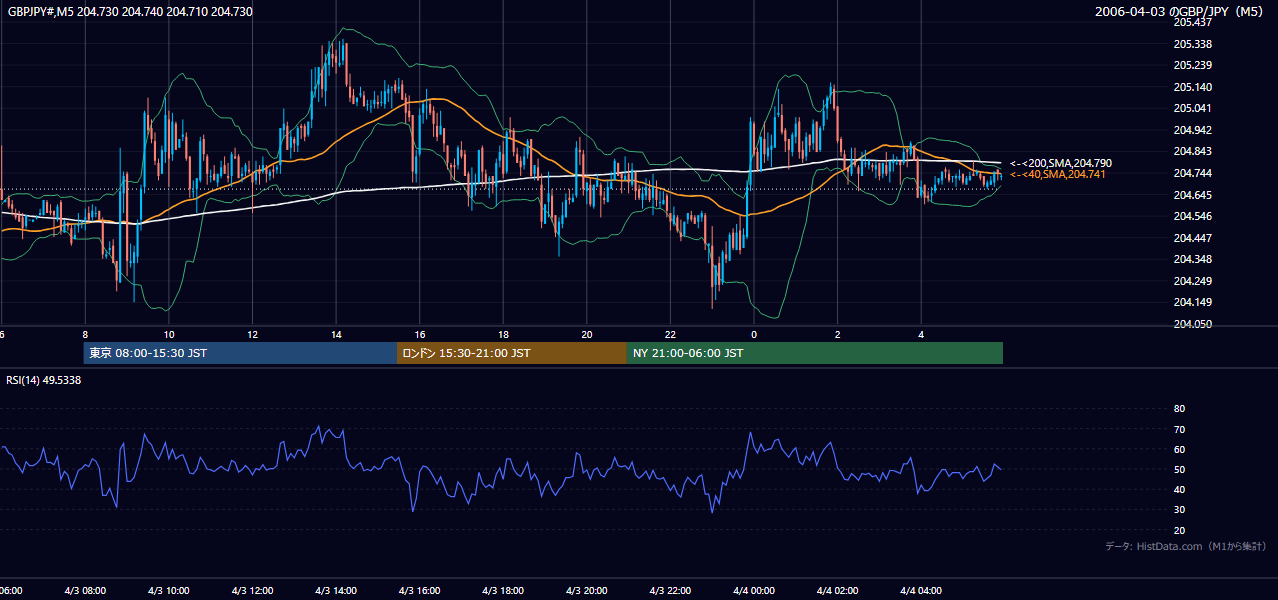
Task: Click the date label 4/3 16:00
Action: point(420,591)
